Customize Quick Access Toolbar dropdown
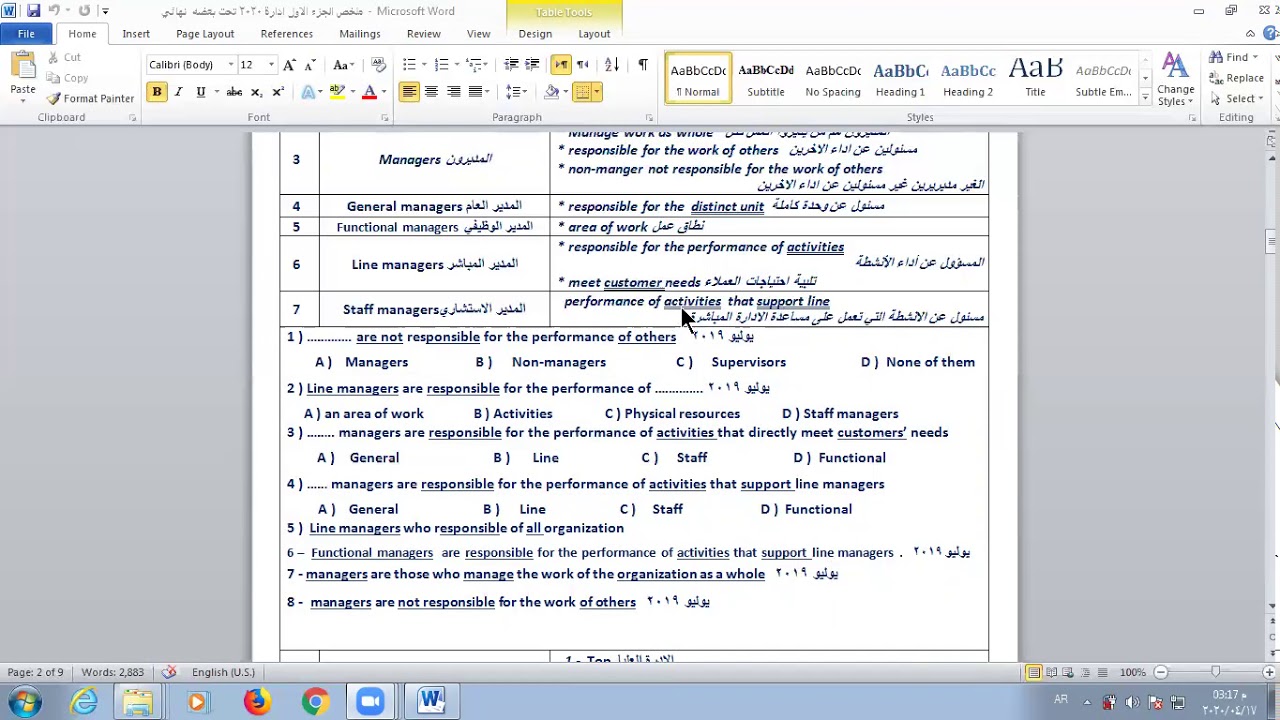Image resolution: width=1280 pixels, height=720 pixels. [x=105, y=11]
